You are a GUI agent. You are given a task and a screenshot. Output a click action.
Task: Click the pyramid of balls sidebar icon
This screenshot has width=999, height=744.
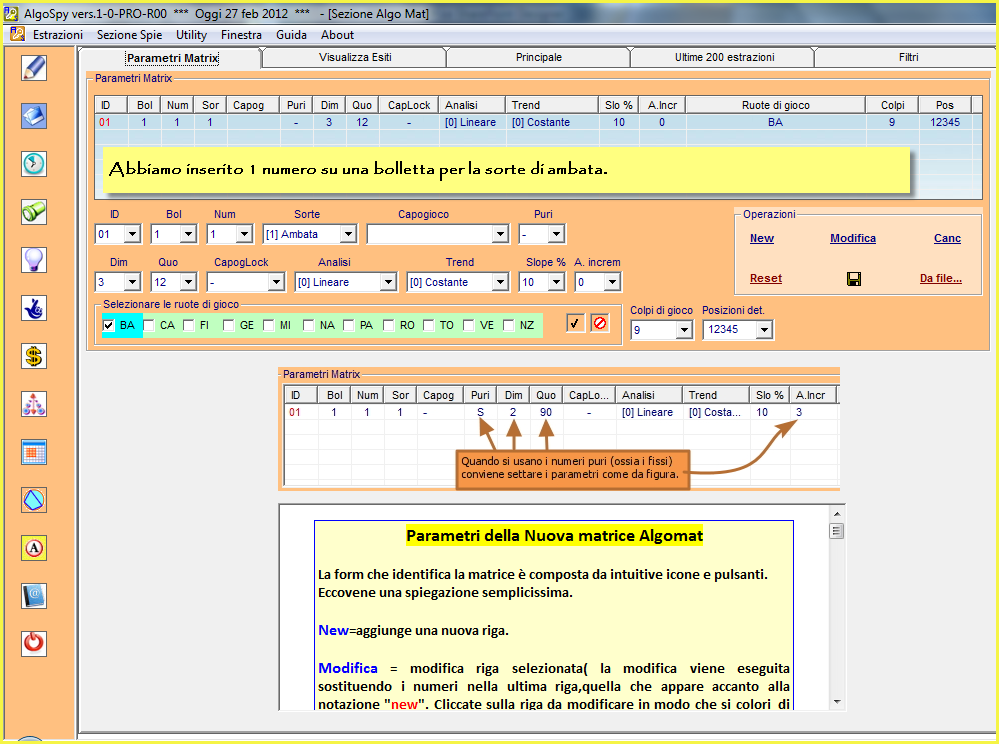34,404
